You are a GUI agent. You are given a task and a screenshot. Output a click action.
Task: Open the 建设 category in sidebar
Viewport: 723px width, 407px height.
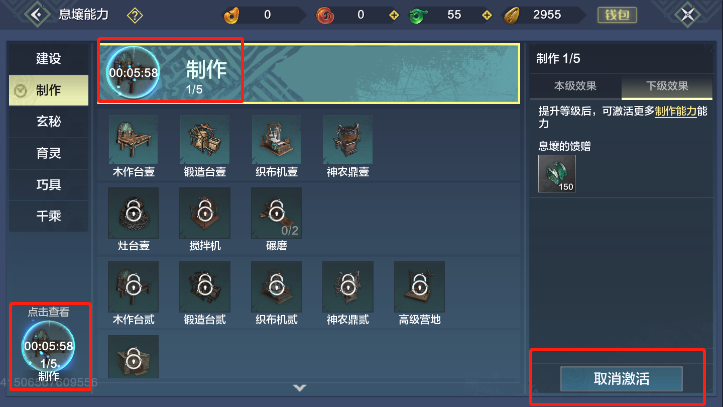tap(48, 59)
